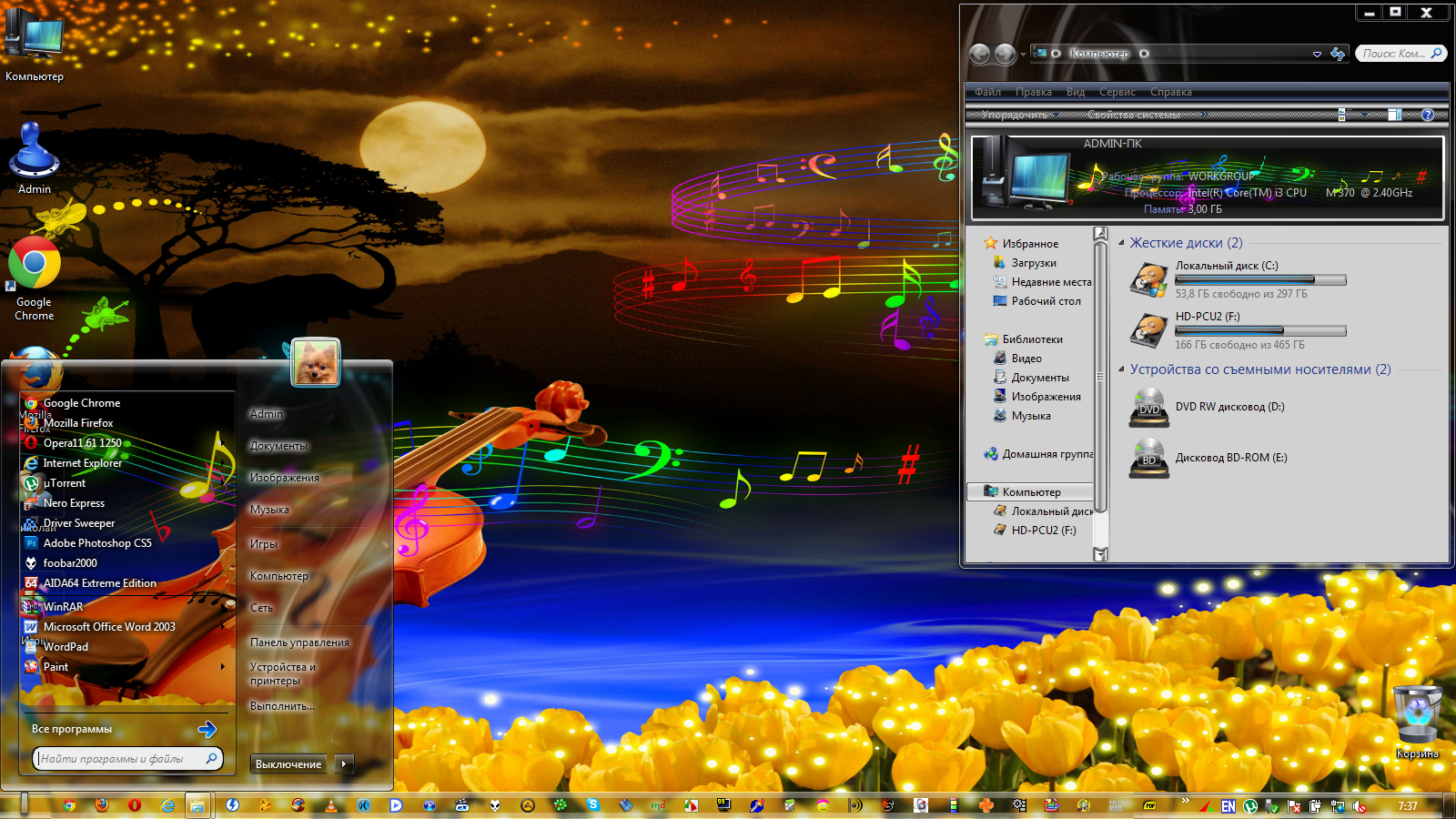Switch input language via EN indicator
Image resolution: width=1456 pixels, height=819 pixels.
pos(1228,806)
